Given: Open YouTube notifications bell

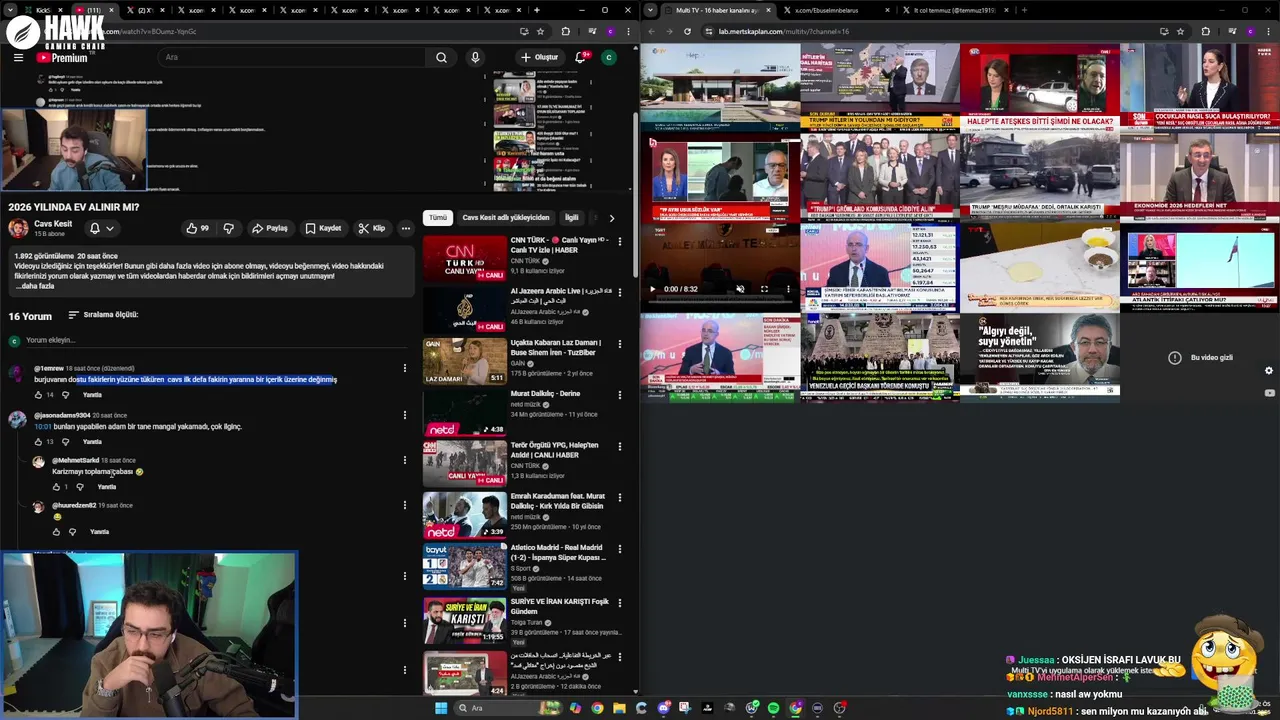Looking at the screenshot, I should 580,57.
